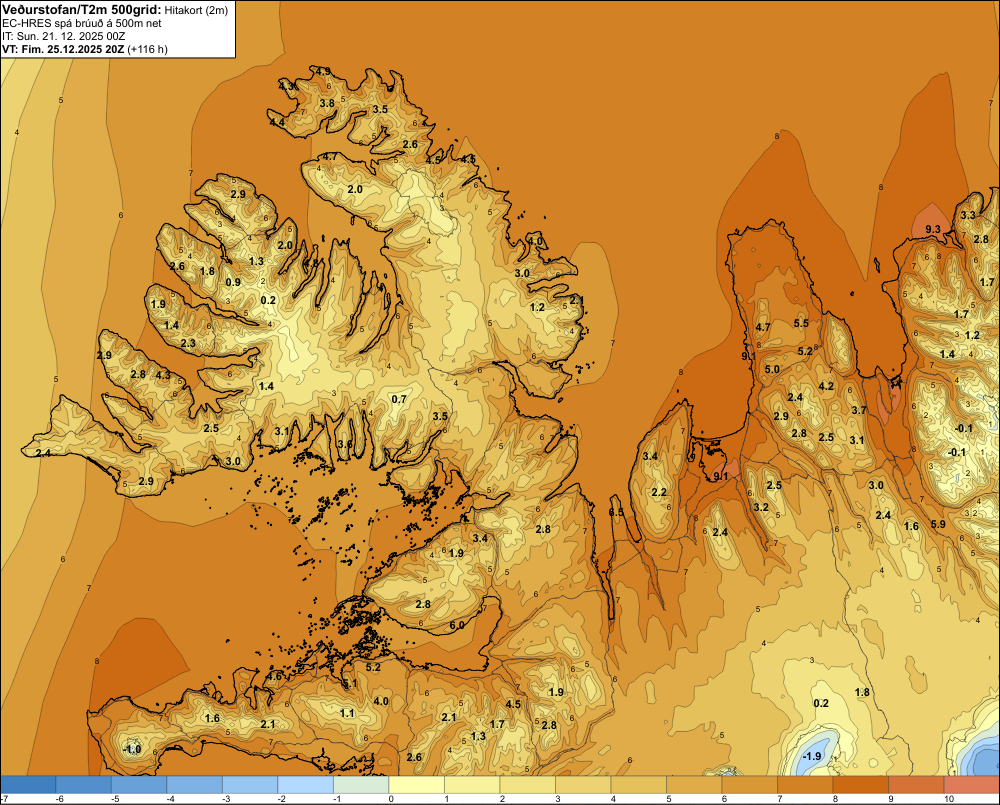Click the 3.7 temperature value
The width and height of the screenshot is (1000, 805).
[859, 410]
